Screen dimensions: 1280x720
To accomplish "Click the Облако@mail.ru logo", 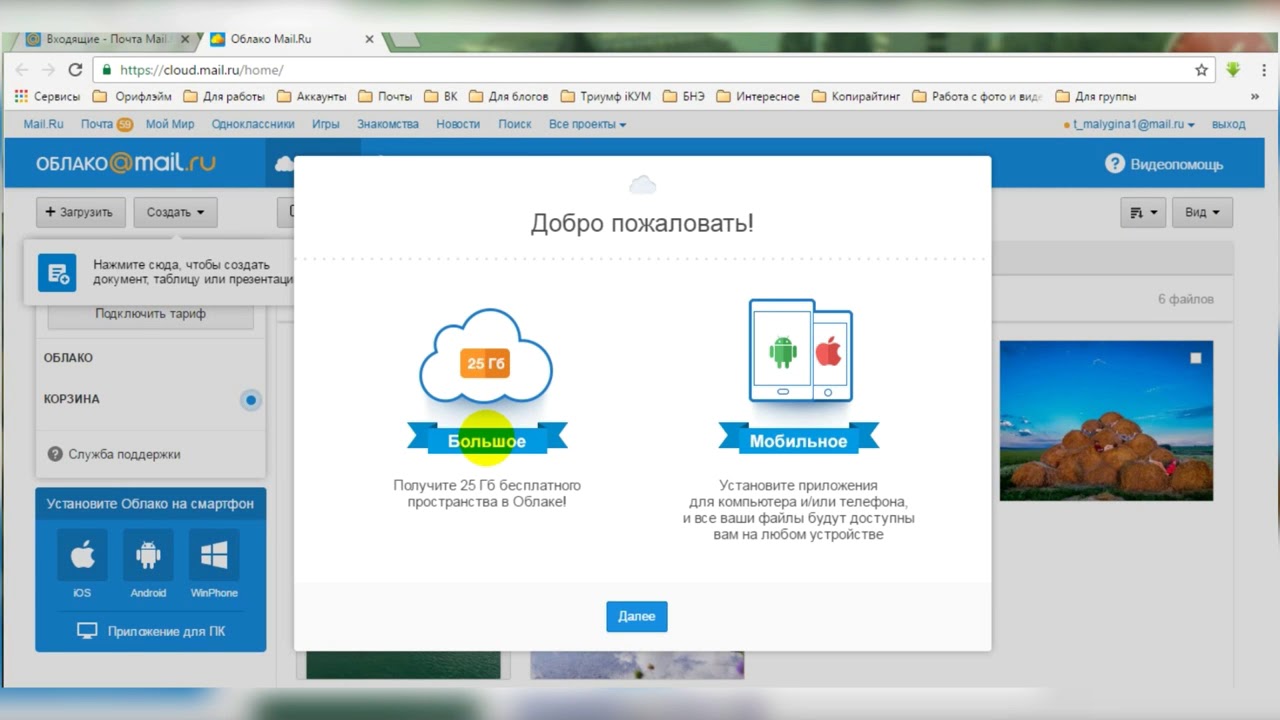I will tap(126, 163).
